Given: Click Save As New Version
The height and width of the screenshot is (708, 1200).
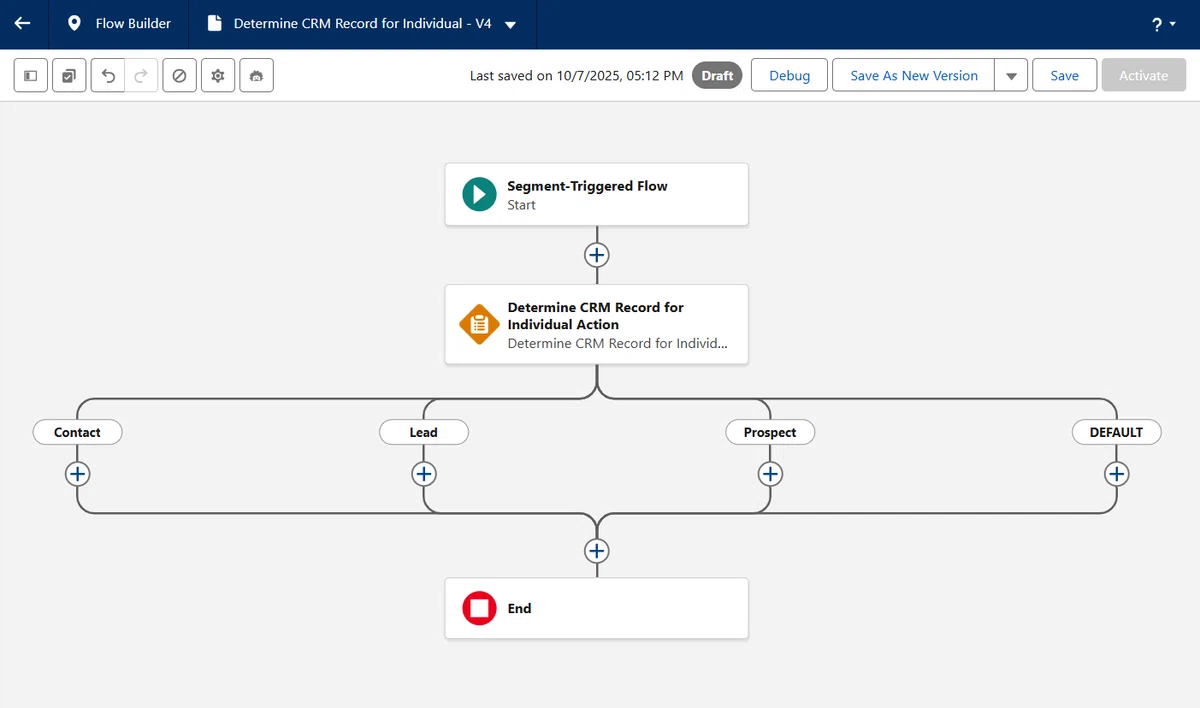Looking at the screenshot, I should (x=914, y=76).
